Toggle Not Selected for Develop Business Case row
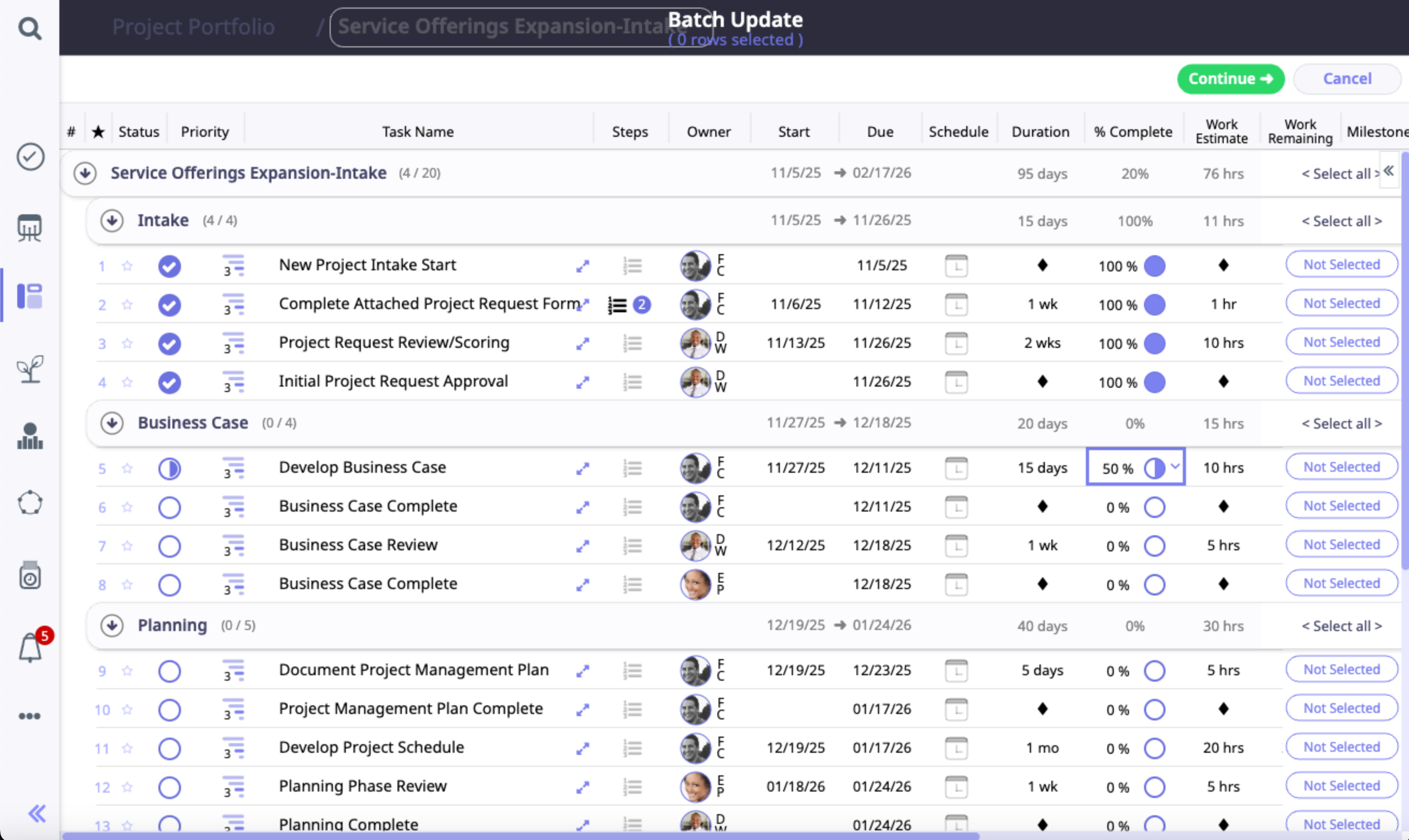This screenshot has height=840, width=1409. point(1341,467)
